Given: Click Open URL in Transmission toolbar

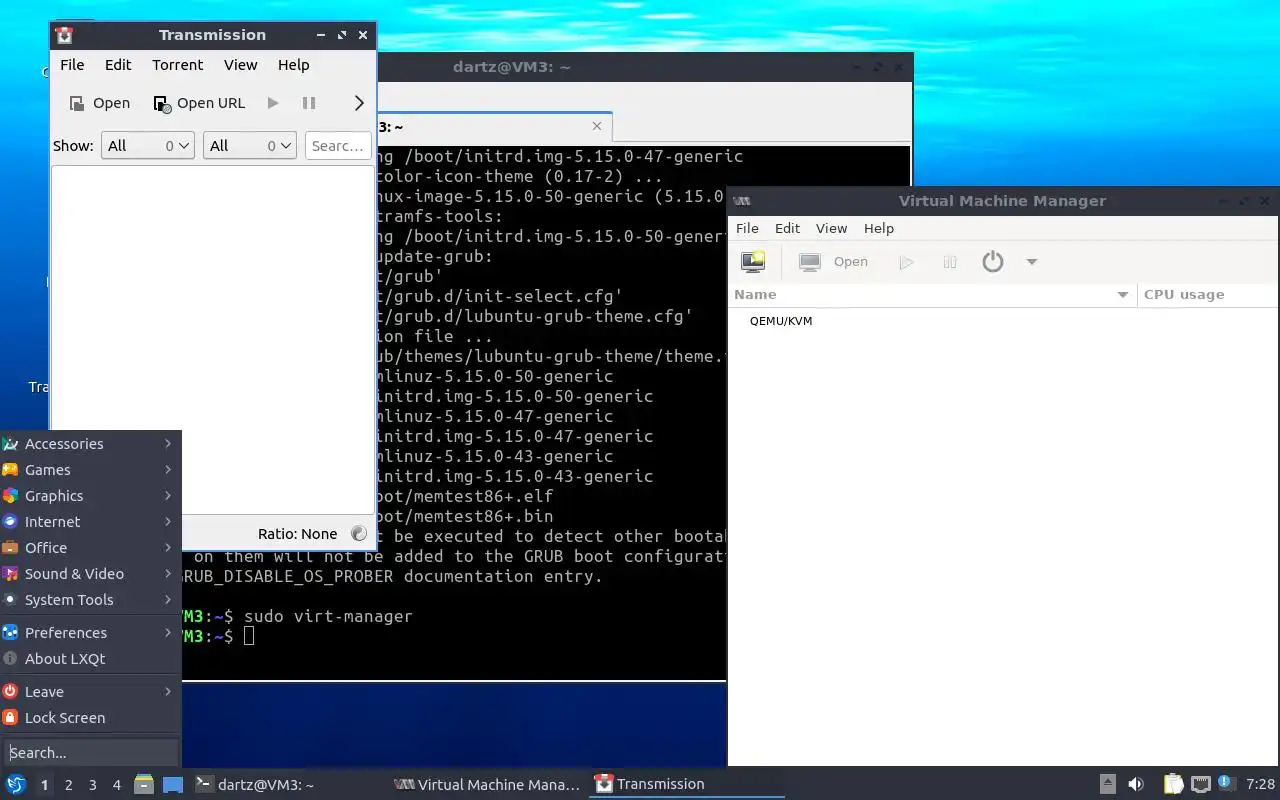Looking at the screenshot, I should 199,103.
